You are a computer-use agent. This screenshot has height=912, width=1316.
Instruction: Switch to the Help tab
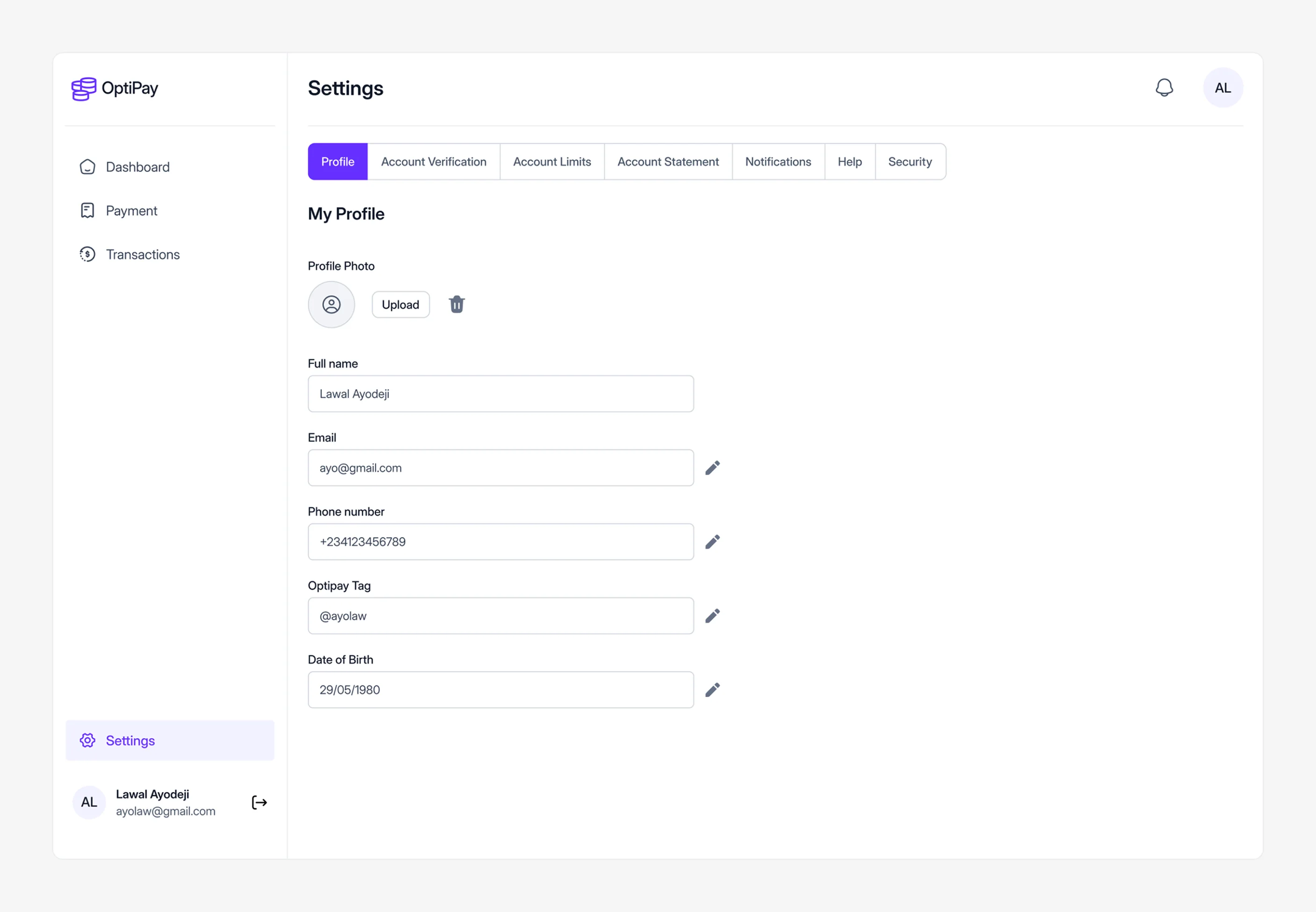[x=850, y=162]
